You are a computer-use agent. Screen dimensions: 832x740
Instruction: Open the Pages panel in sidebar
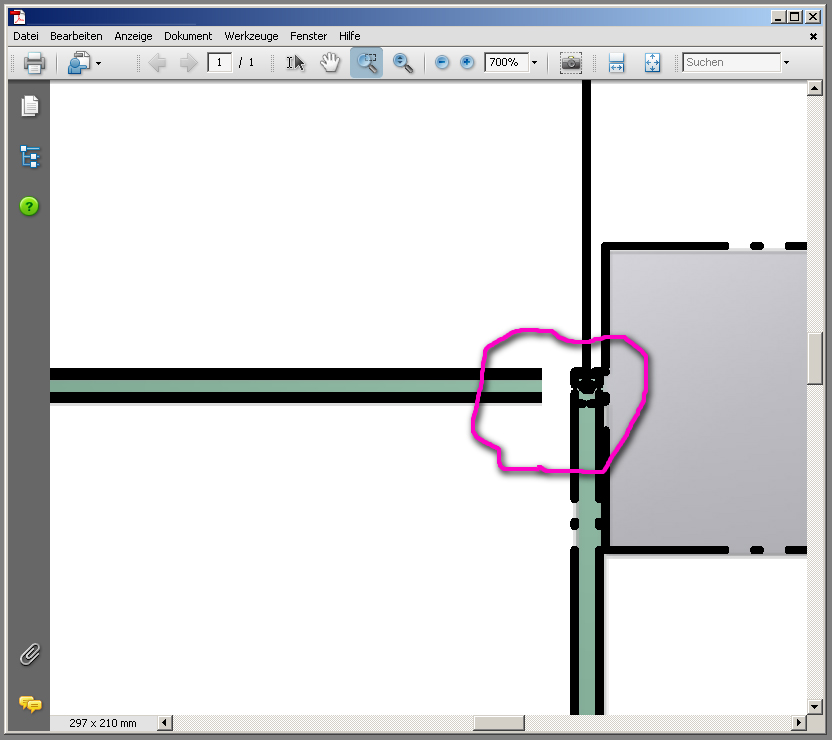pos(30,106)
